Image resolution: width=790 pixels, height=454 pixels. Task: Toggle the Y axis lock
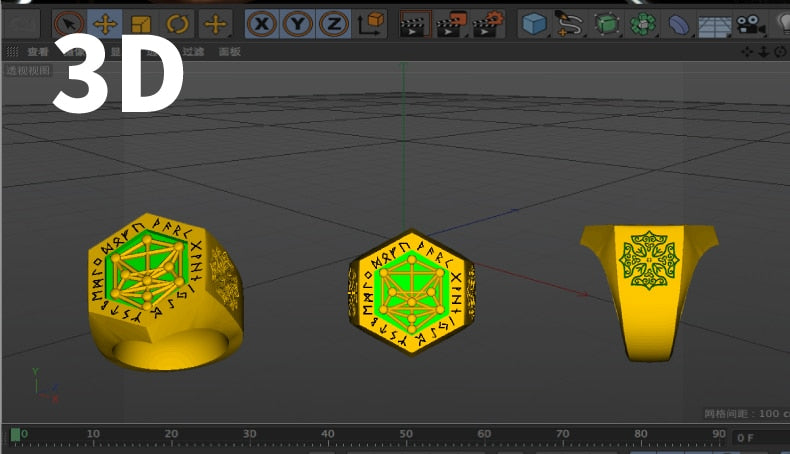point(298,24)
